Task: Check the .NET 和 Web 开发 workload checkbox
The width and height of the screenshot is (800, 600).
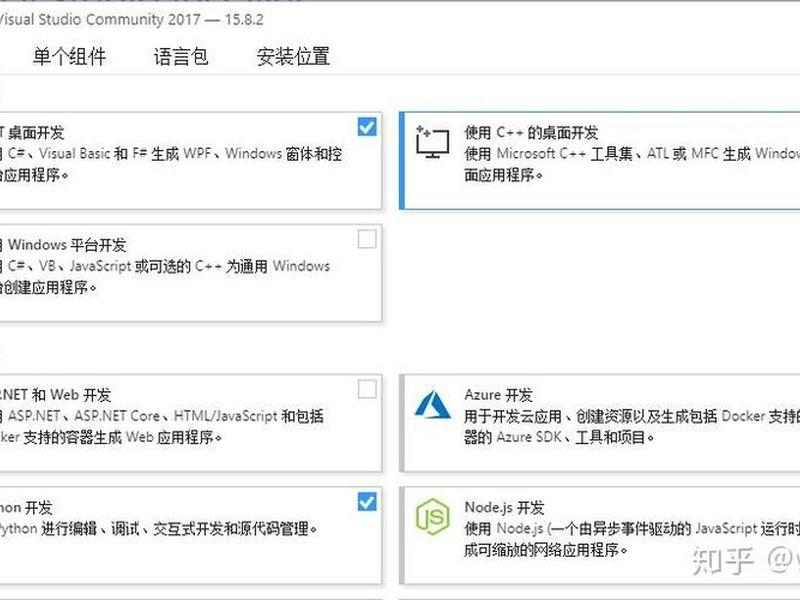Action: click(x=367, y=389)
